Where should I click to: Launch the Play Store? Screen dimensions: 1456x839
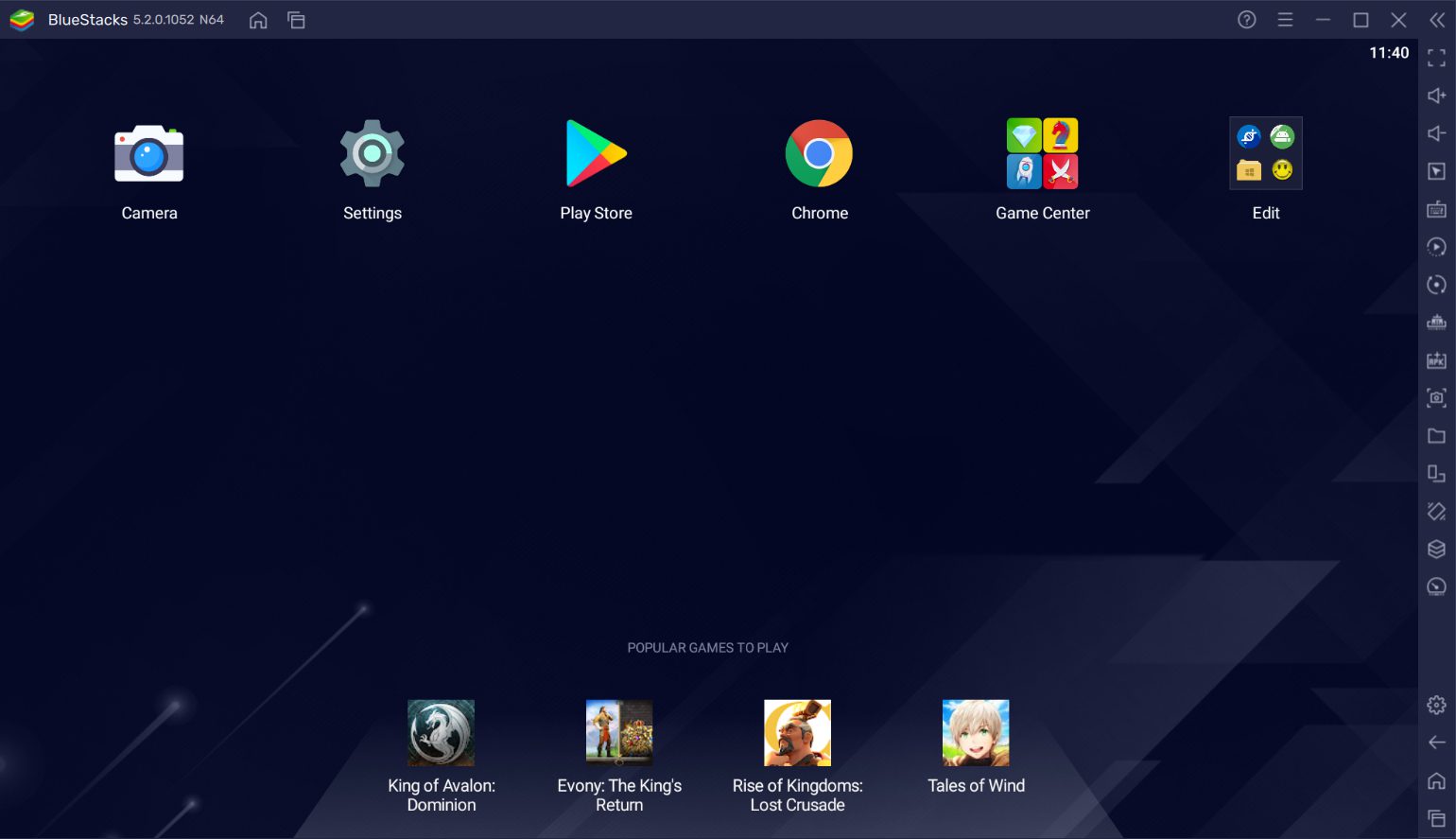pos(596,153)
